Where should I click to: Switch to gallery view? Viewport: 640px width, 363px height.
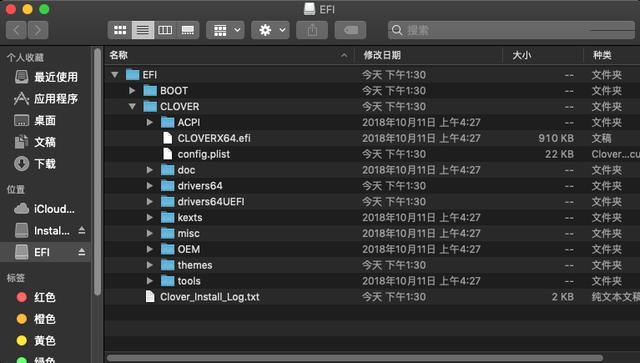(x=188, y=30)
